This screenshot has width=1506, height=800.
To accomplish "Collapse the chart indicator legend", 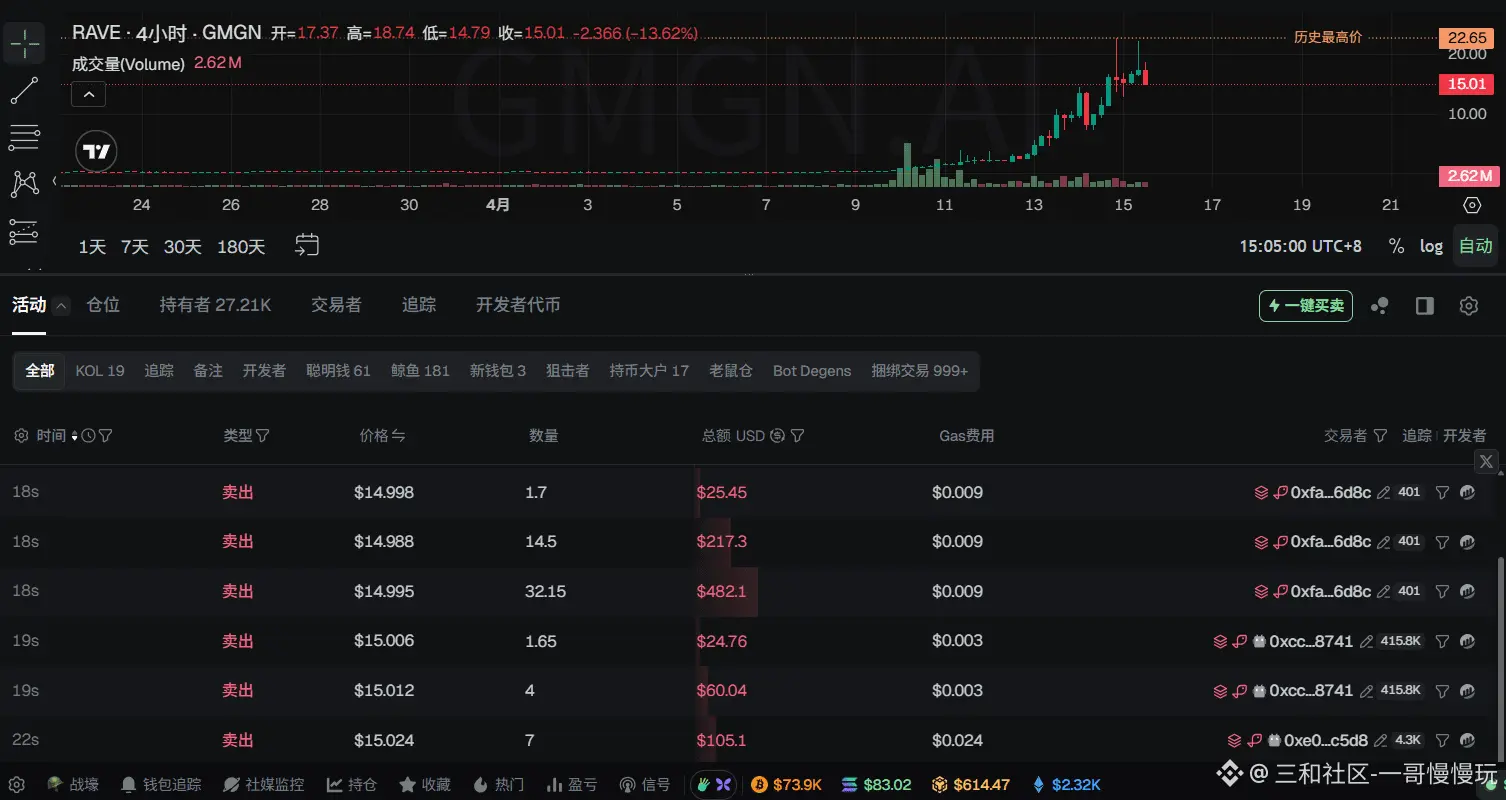I will pos(89,95).
